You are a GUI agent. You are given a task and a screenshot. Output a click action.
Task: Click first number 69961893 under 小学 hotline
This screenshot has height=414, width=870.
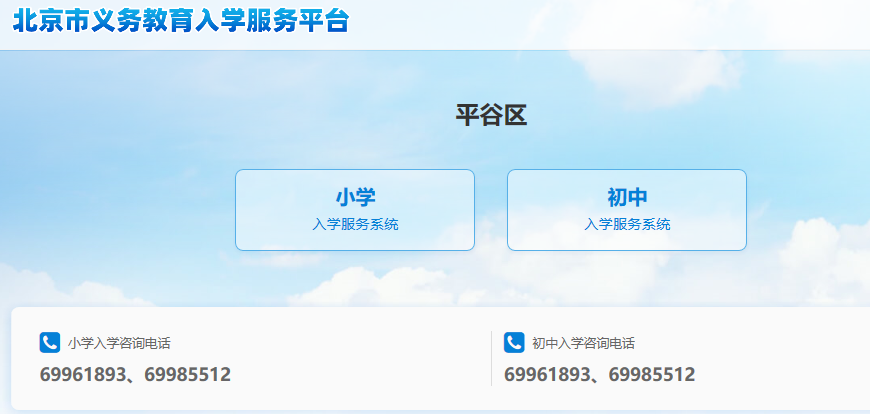point(83,375)
